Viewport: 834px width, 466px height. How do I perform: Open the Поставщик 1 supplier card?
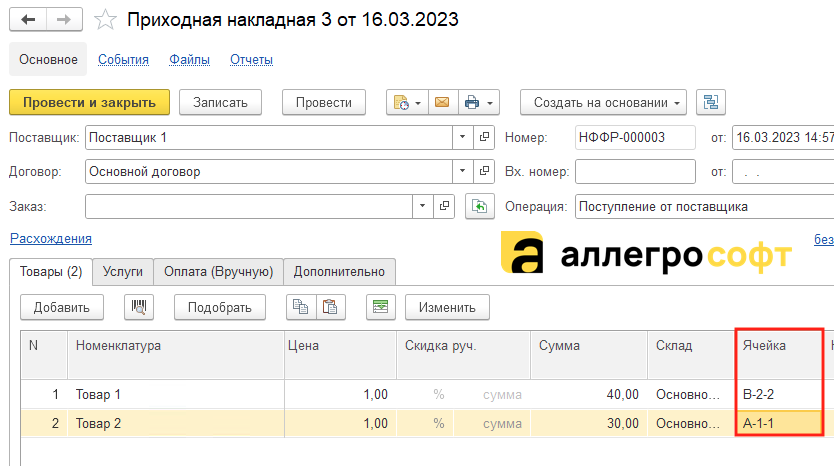[484, 137]
